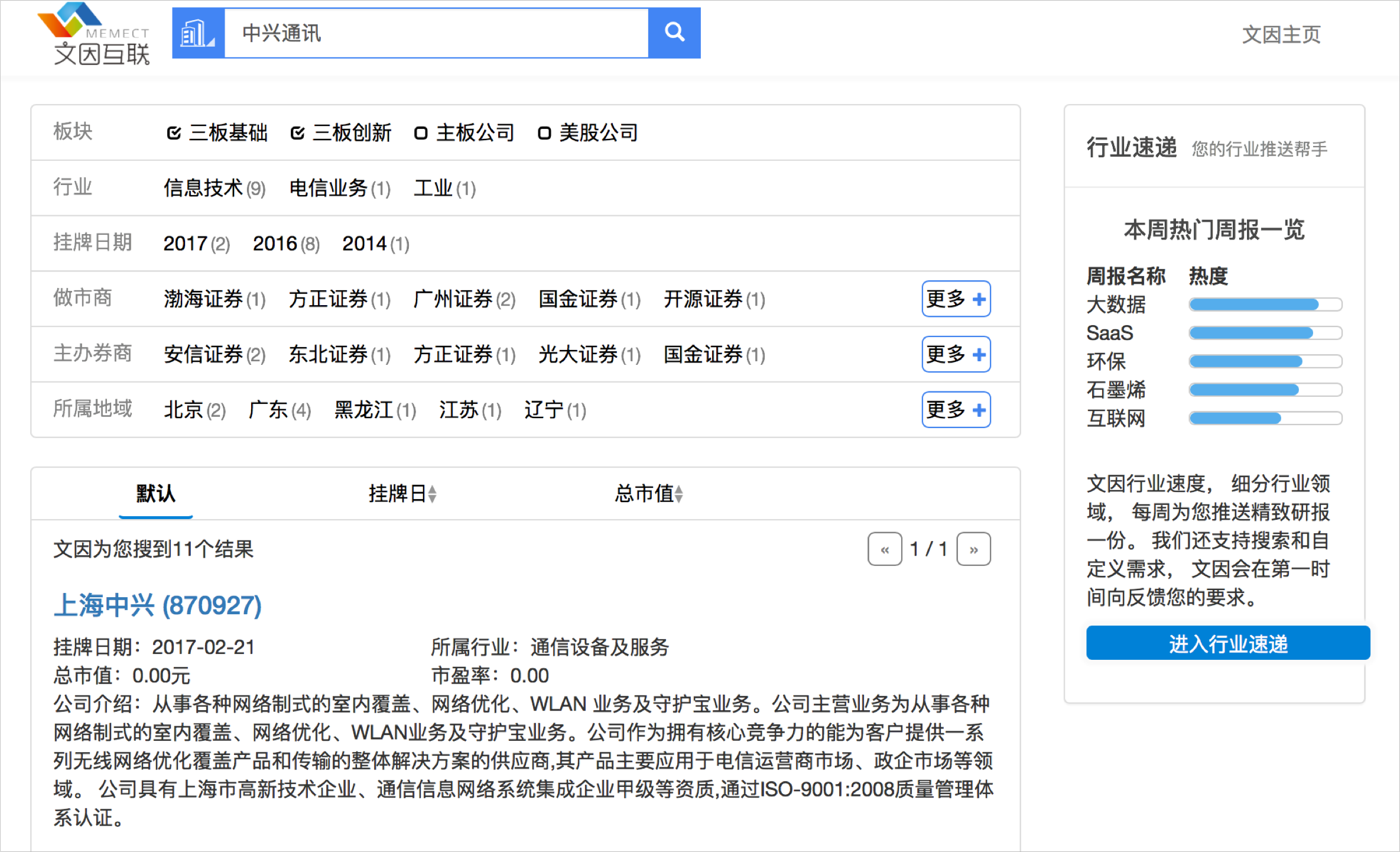Click the 大数据 weekly report entry
Image resolution: width=1400 pixels, height=852 pixels.
tap(1116, 304)
